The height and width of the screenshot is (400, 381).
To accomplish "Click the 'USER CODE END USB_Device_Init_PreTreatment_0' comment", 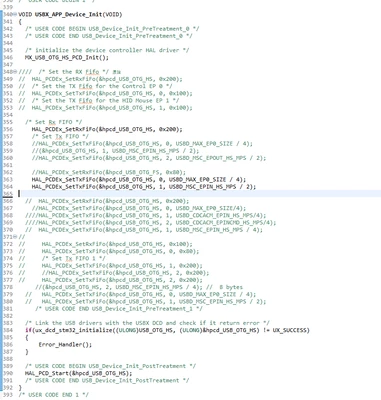I will (x=109, y=36).
